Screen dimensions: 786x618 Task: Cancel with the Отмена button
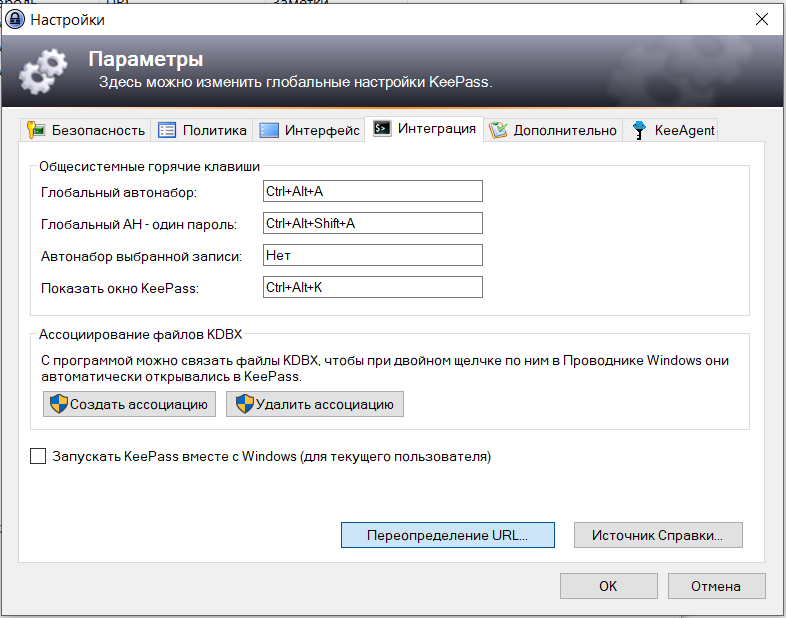pyautogui.click(x=716, y=586)
